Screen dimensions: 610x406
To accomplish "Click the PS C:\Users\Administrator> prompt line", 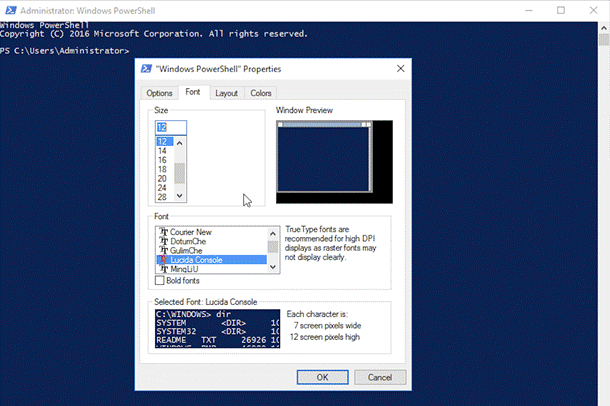I will 65,51.
